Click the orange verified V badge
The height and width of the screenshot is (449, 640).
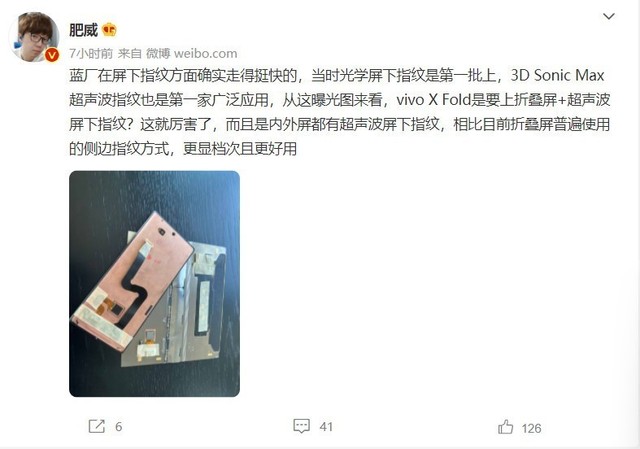click(52, 55)
